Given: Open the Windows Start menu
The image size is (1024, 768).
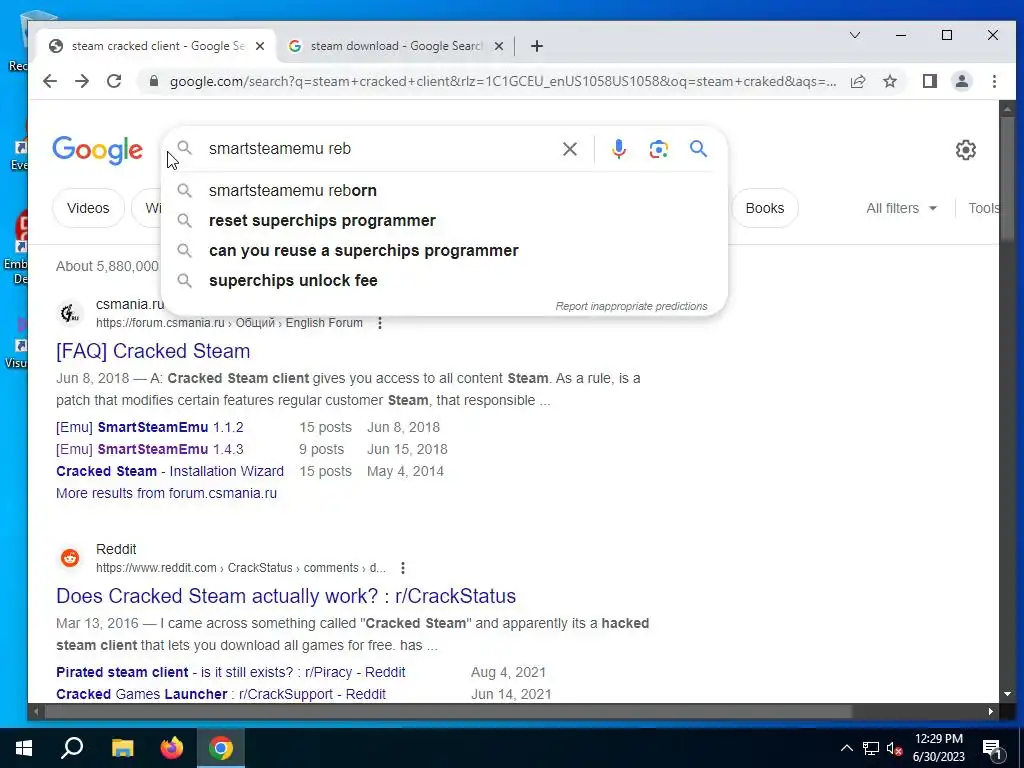Looking at the screenshot, I should pos(24,748).
